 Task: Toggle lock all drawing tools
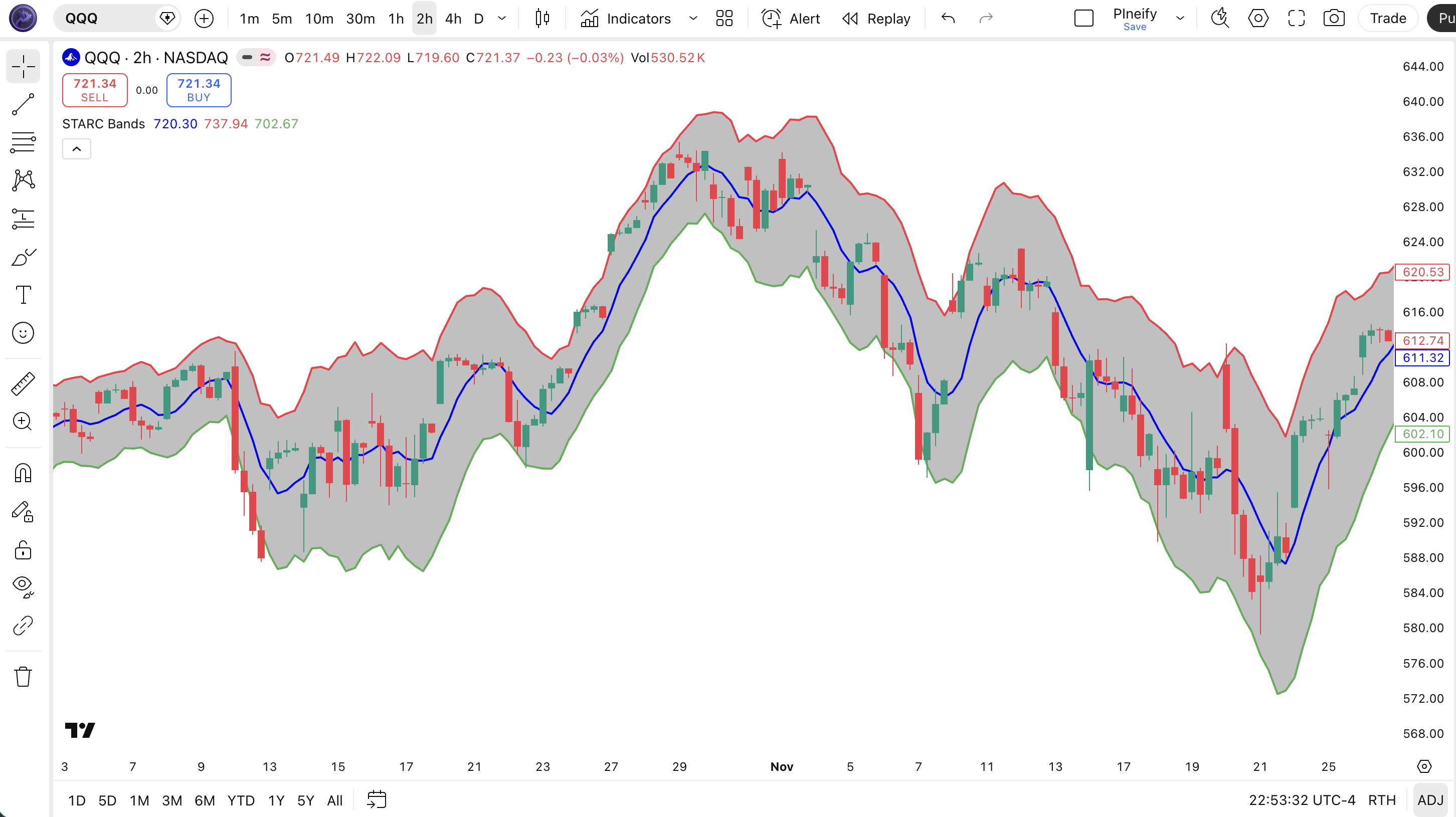[23, 550]
